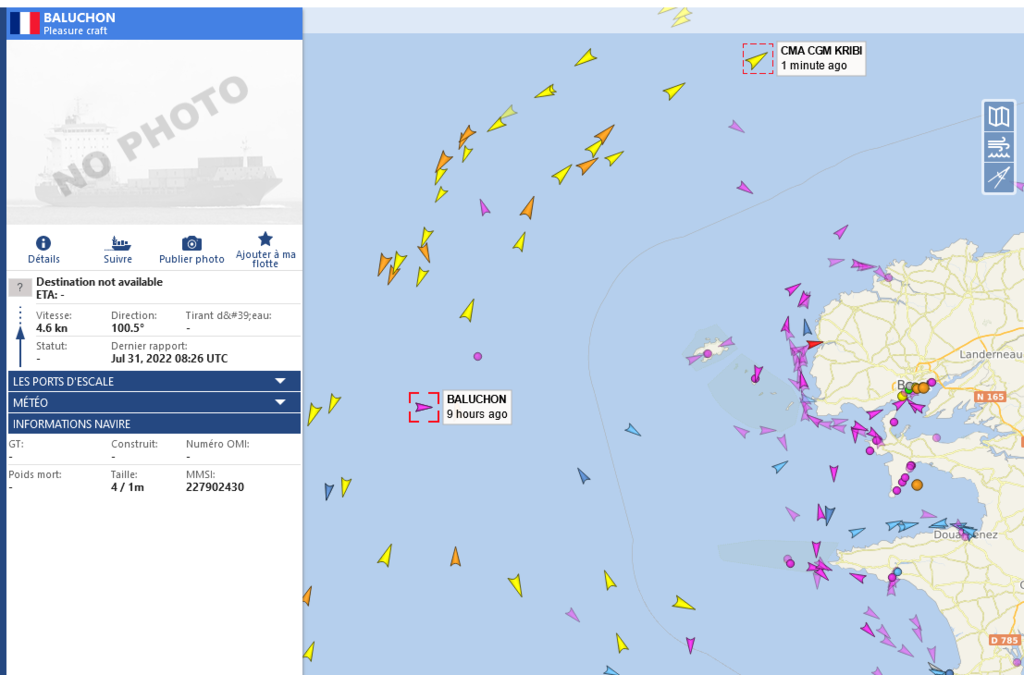Image resolution: width=1024 pixels, height=675 pixels.
Task: Click the Landerneau town label
Action: point(991,354)
